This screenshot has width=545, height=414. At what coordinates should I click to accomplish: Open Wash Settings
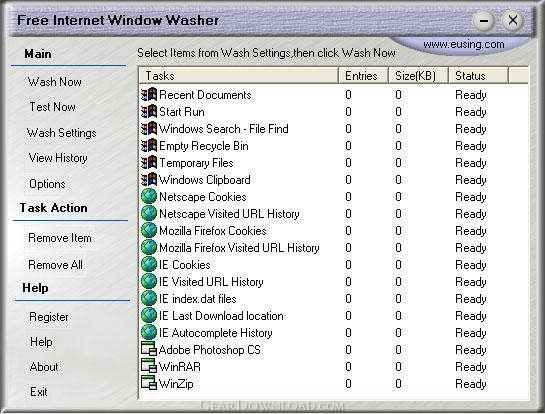tap(62, 133)
